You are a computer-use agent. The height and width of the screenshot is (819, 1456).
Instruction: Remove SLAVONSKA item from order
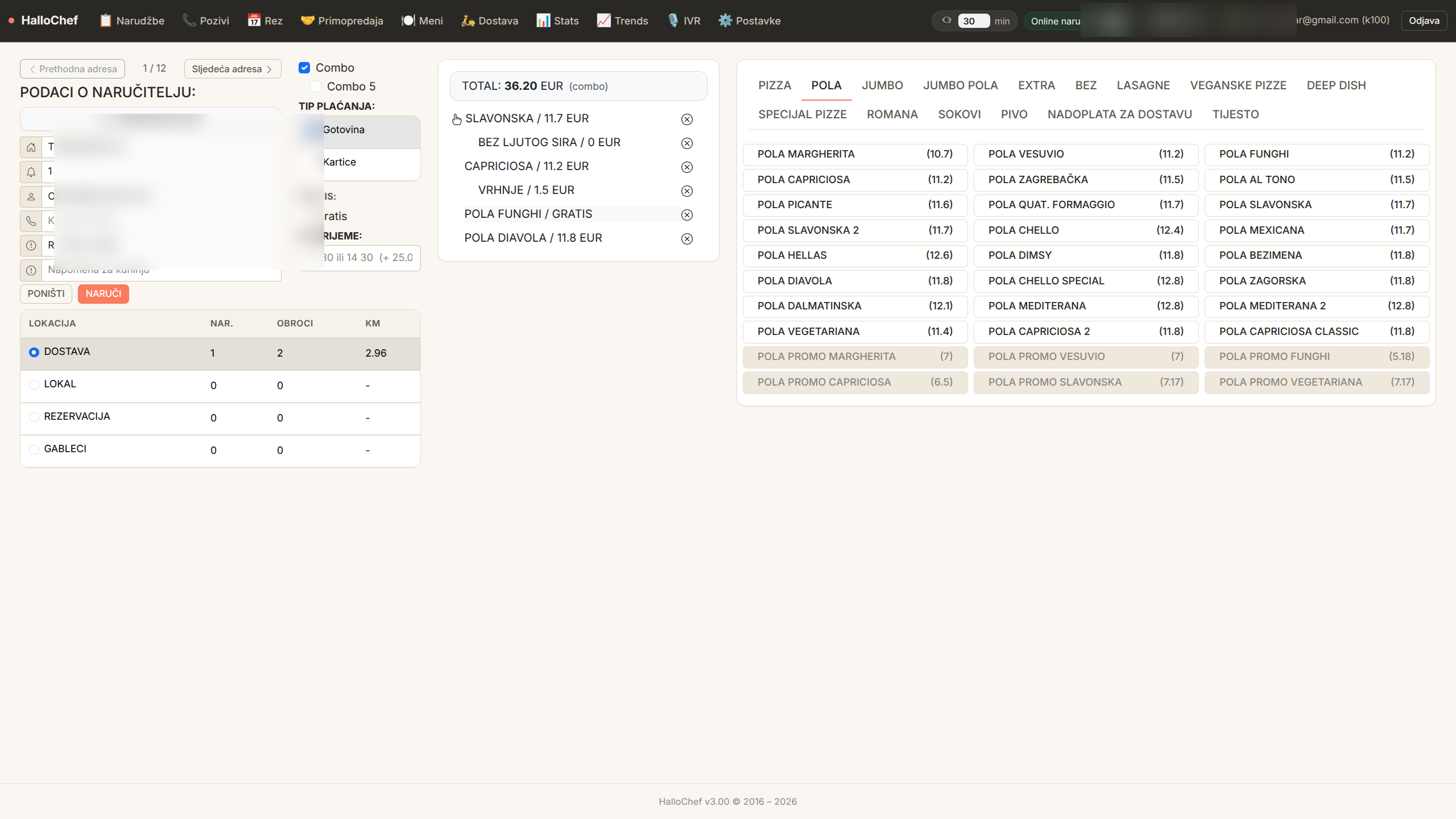(x=687, y=119)
